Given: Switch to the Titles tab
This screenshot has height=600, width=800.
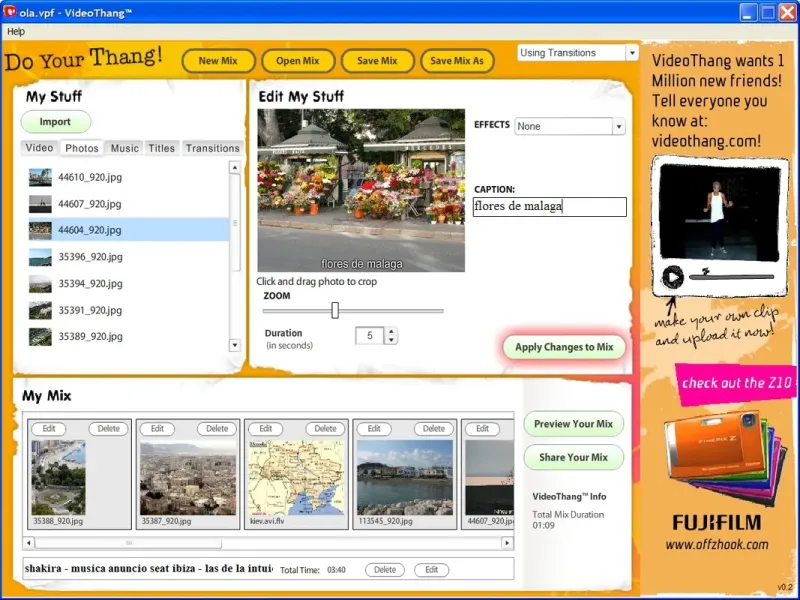Looking at the screenshot, I should (x=162, y=148).
